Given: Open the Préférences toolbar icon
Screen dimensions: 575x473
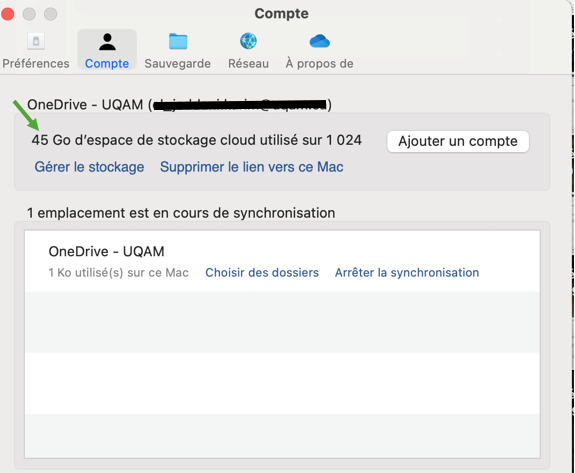Looking at the screenshot, I should click(36, 41).
